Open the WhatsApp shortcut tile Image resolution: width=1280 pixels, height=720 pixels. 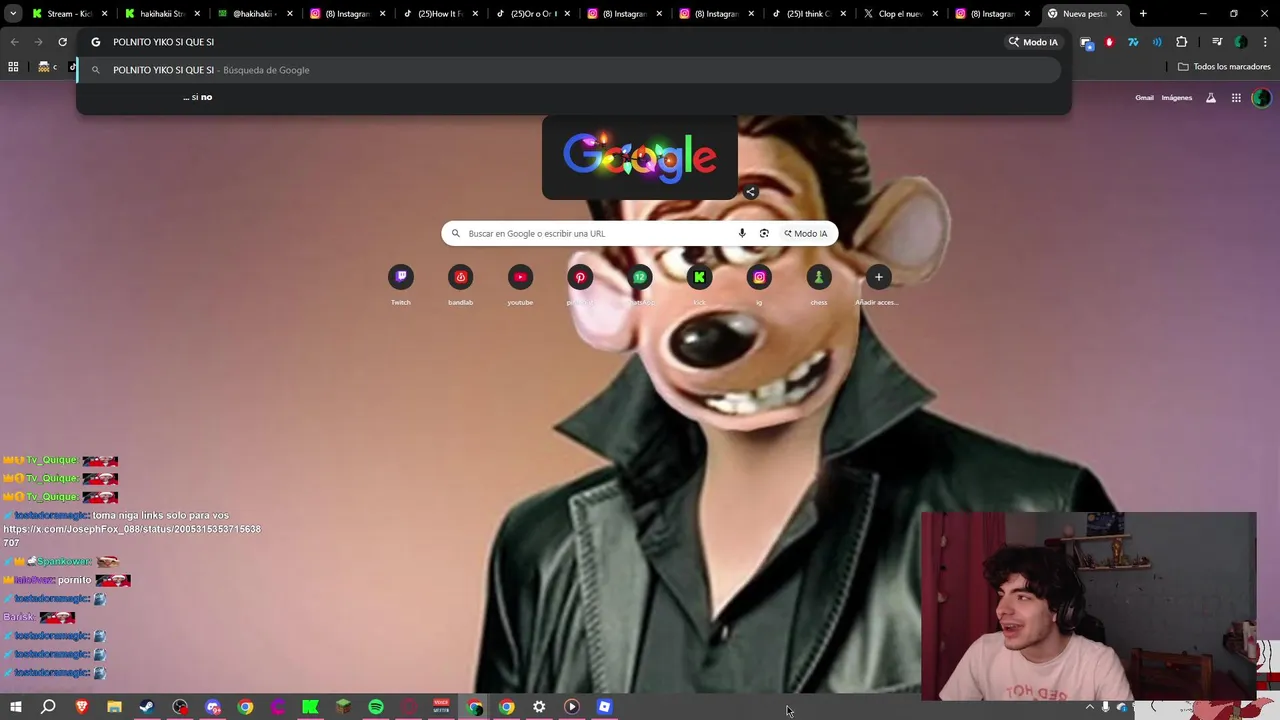(640, 278)
